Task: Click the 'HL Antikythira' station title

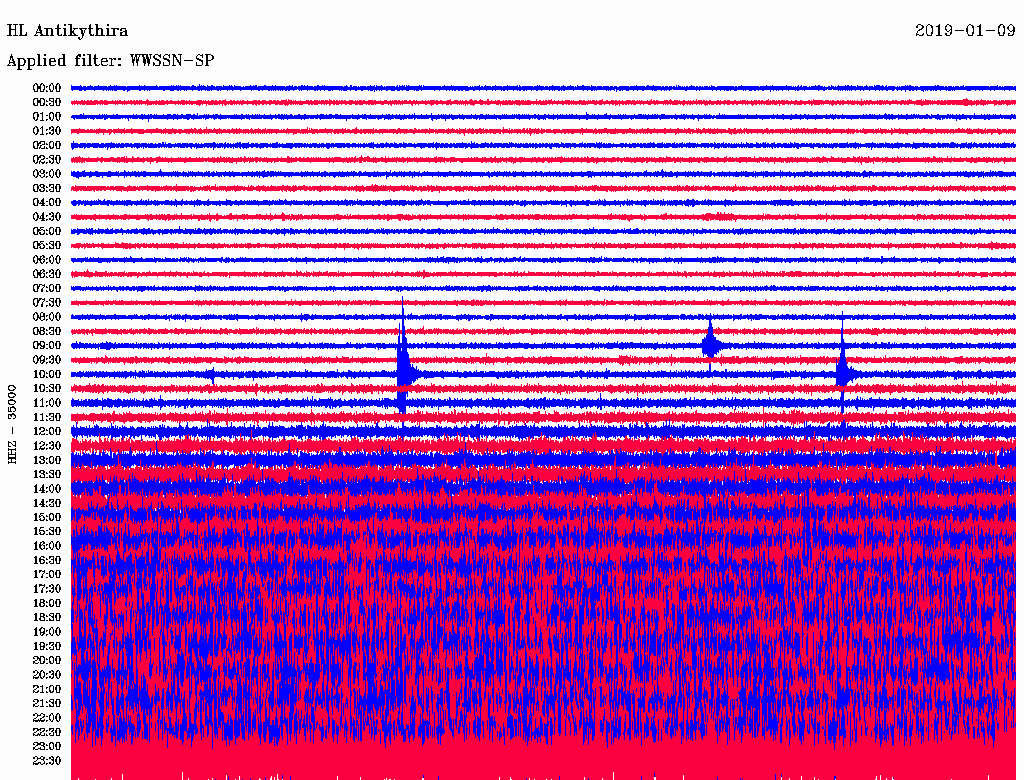Action: 67,31
